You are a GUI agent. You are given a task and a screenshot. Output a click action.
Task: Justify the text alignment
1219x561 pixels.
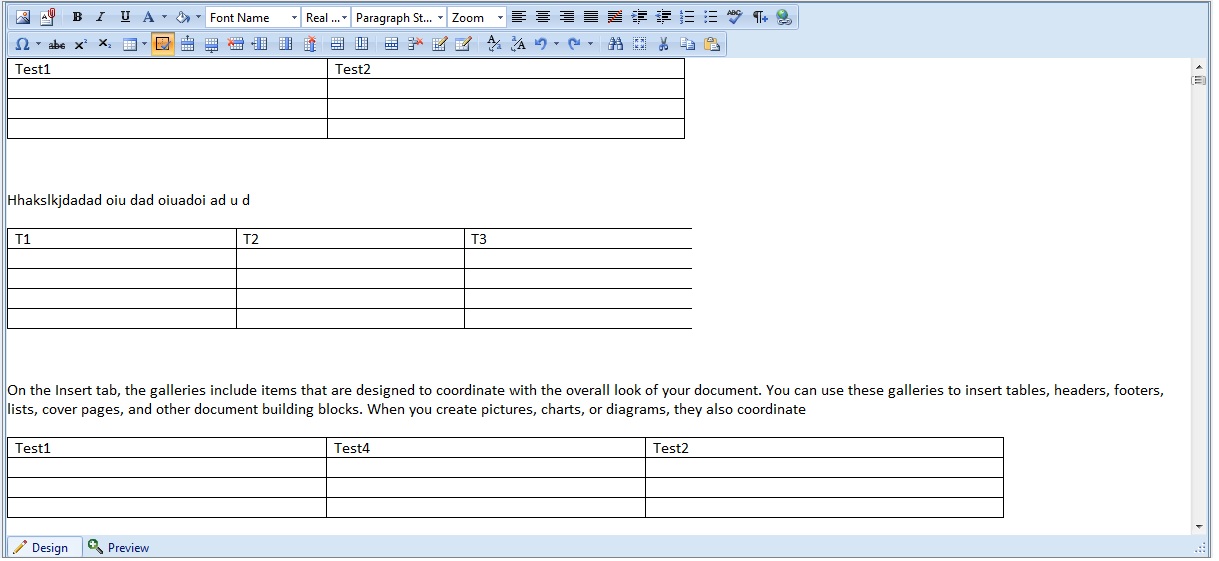click(591, 17)
